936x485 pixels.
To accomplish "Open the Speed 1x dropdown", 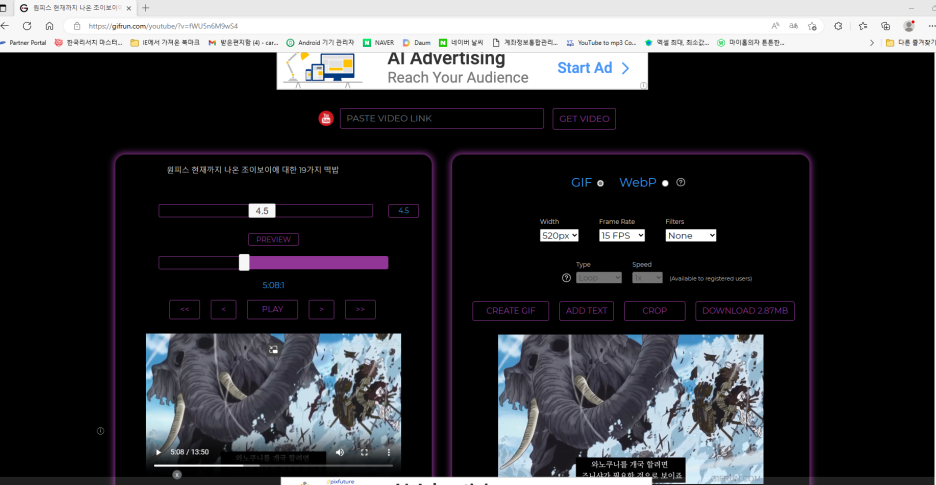I will pos(648,278).
